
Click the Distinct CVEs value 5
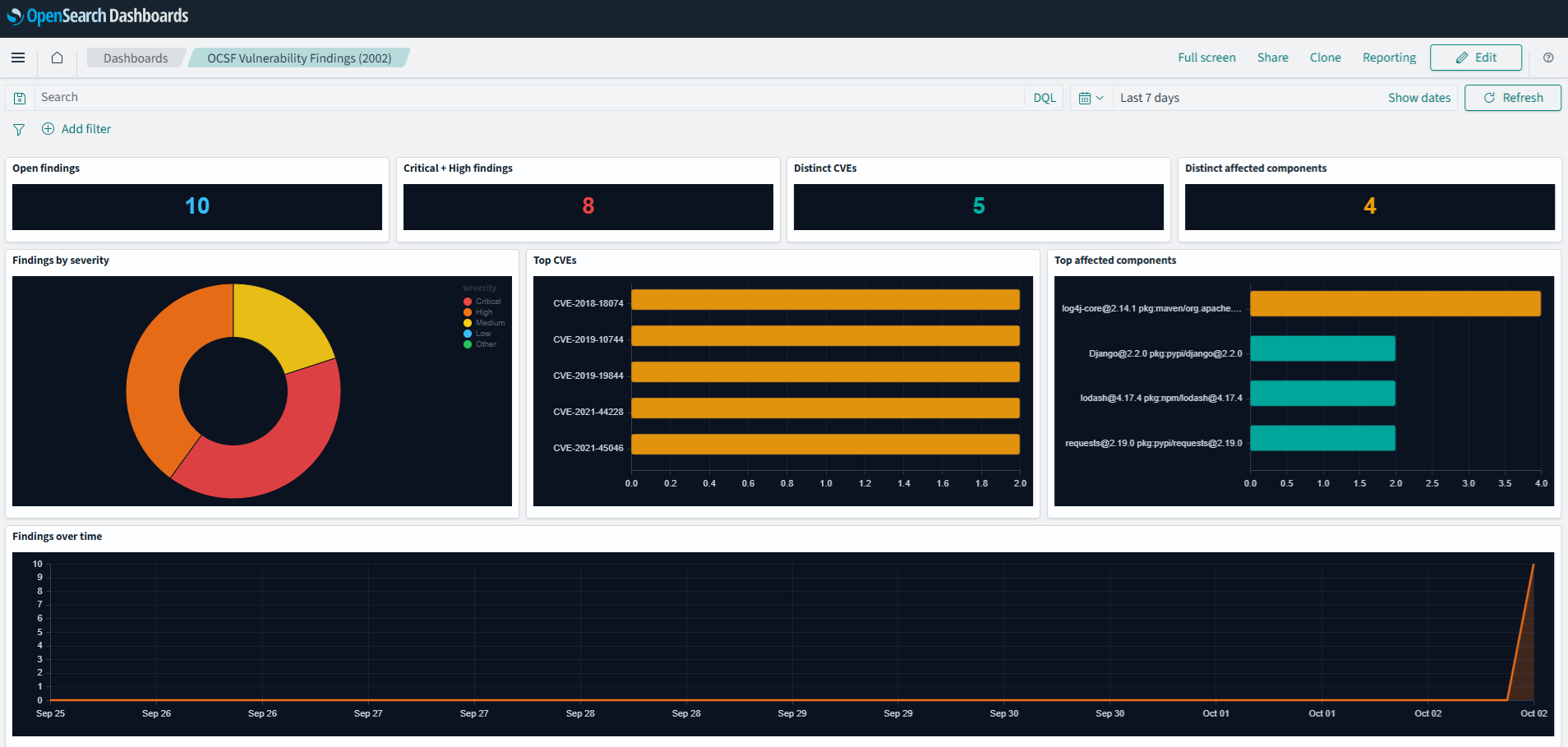[x=979, y=205]
